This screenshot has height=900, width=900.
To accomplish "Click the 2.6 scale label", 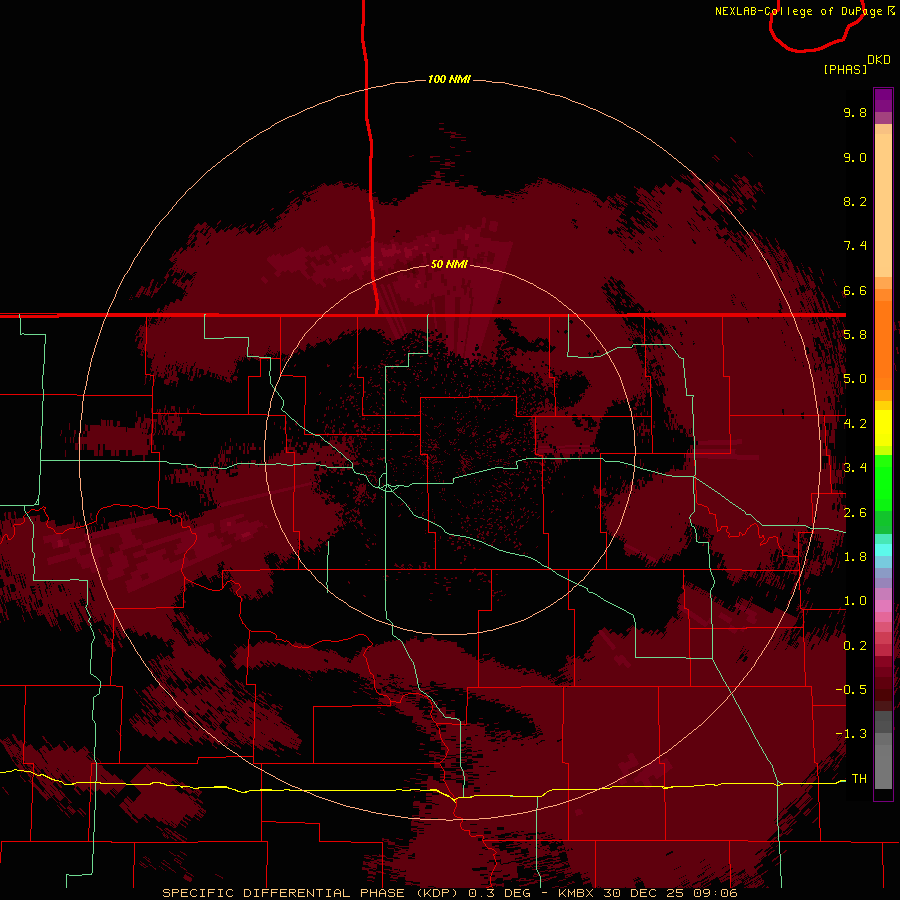I will pyautogui.click(x=855, y=512).
